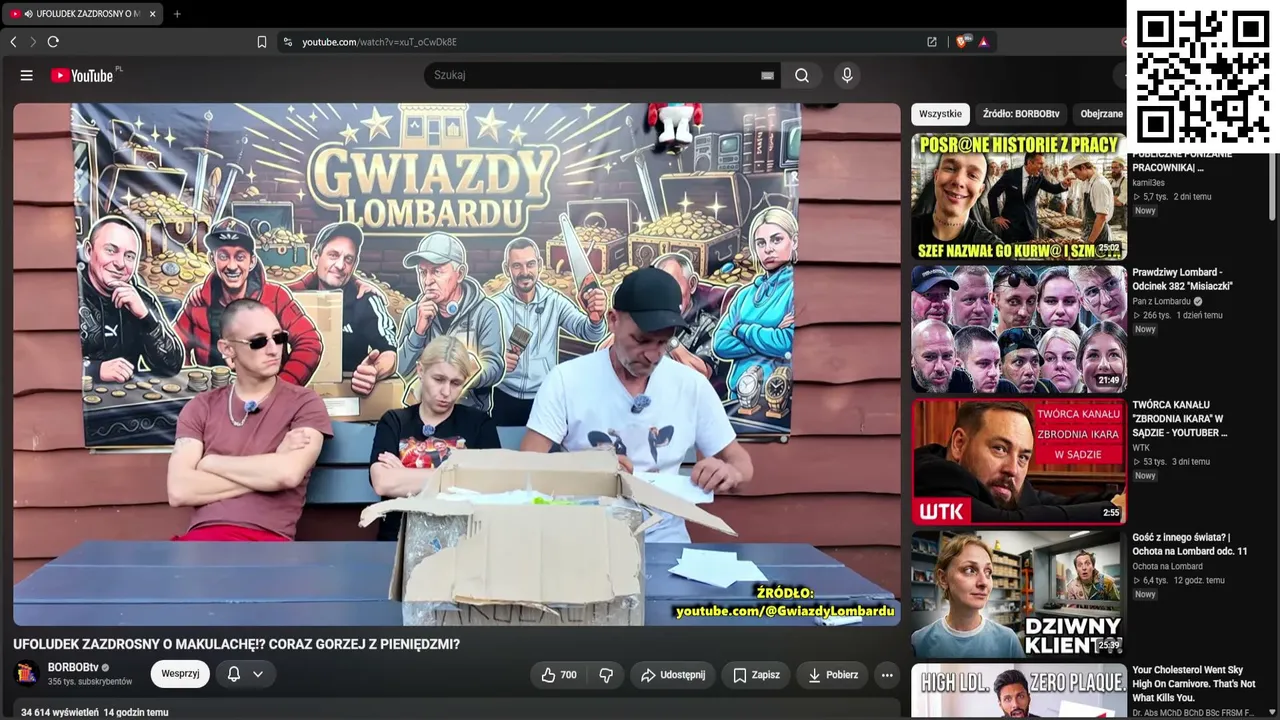Open title 'Your Cholesterol Went Sky High'
Image resolution: width=1280 pixels, height=720 pixels.
pos(1194,684)
